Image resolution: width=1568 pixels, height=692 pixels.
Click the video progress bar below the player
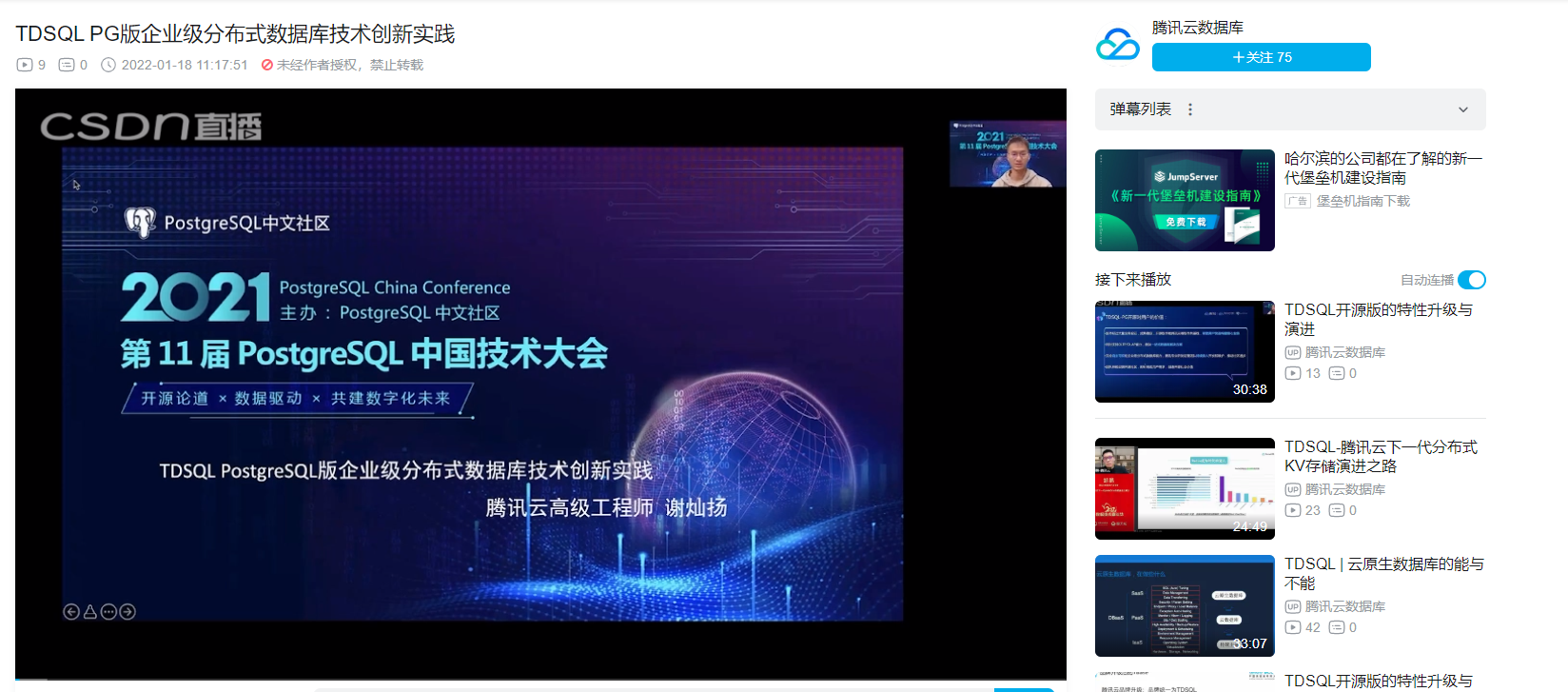point(540,680)
